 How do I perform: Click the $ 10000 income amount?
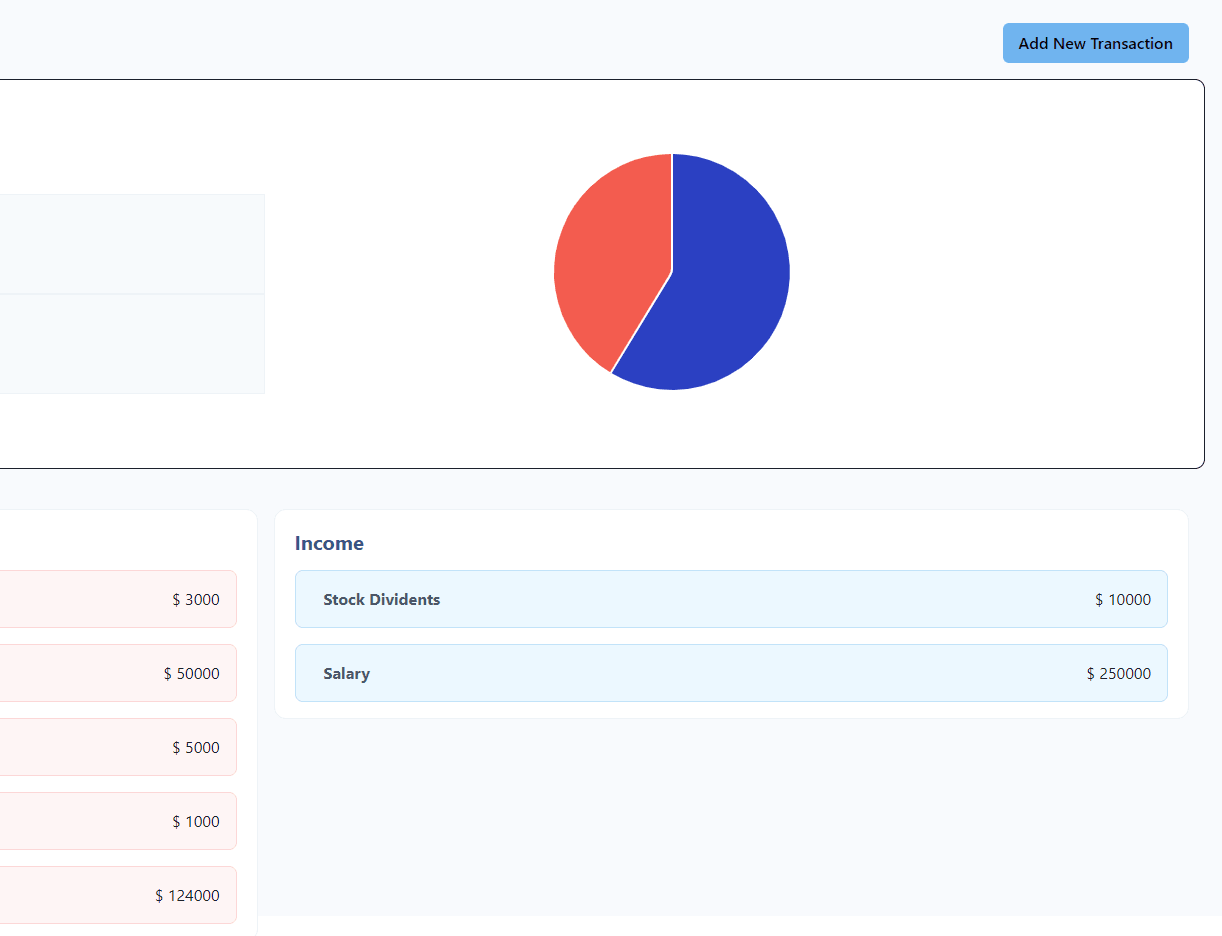[x=1123, y=600]
